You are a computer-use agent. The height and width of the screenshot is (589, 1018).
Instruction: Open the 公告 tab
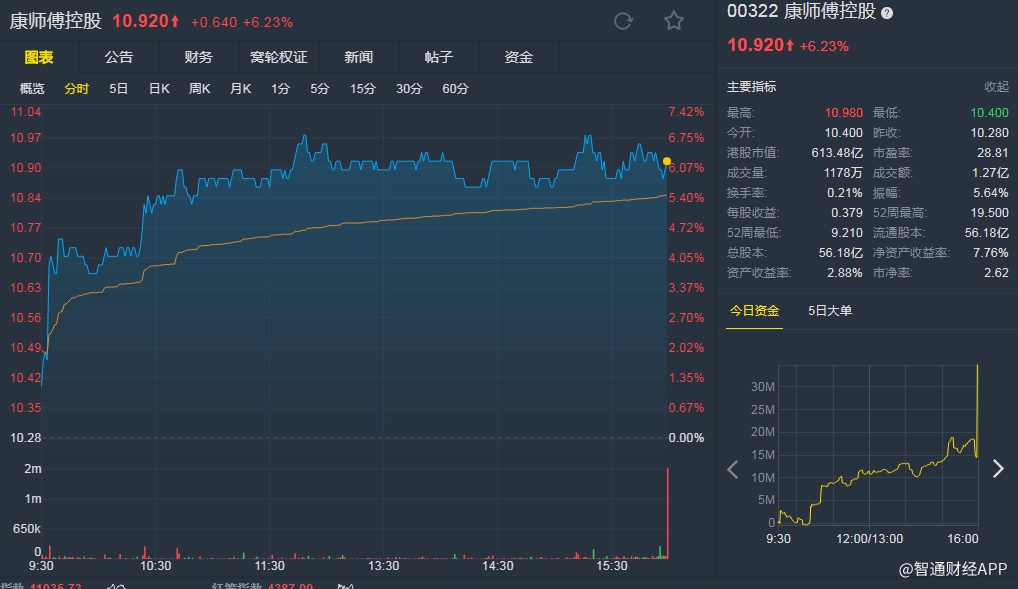click(x=118, y=58)
